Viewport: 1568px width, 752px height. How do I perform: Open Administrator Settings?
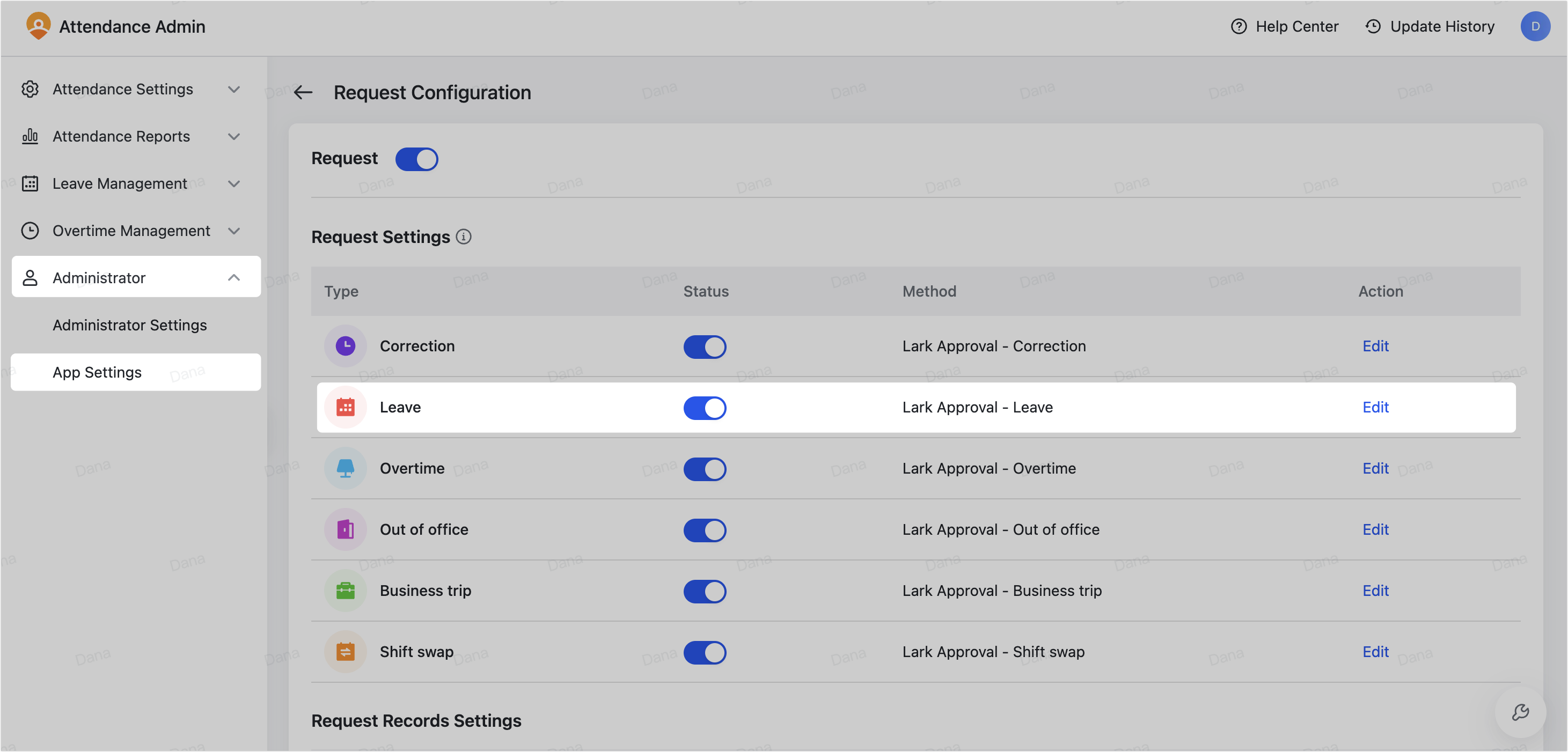(x=129, y=325)
